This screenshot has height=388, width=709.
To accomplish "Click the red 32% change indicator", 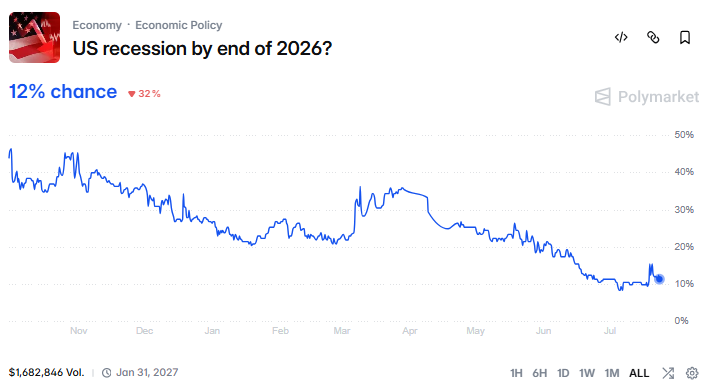I will pos(144,94).
